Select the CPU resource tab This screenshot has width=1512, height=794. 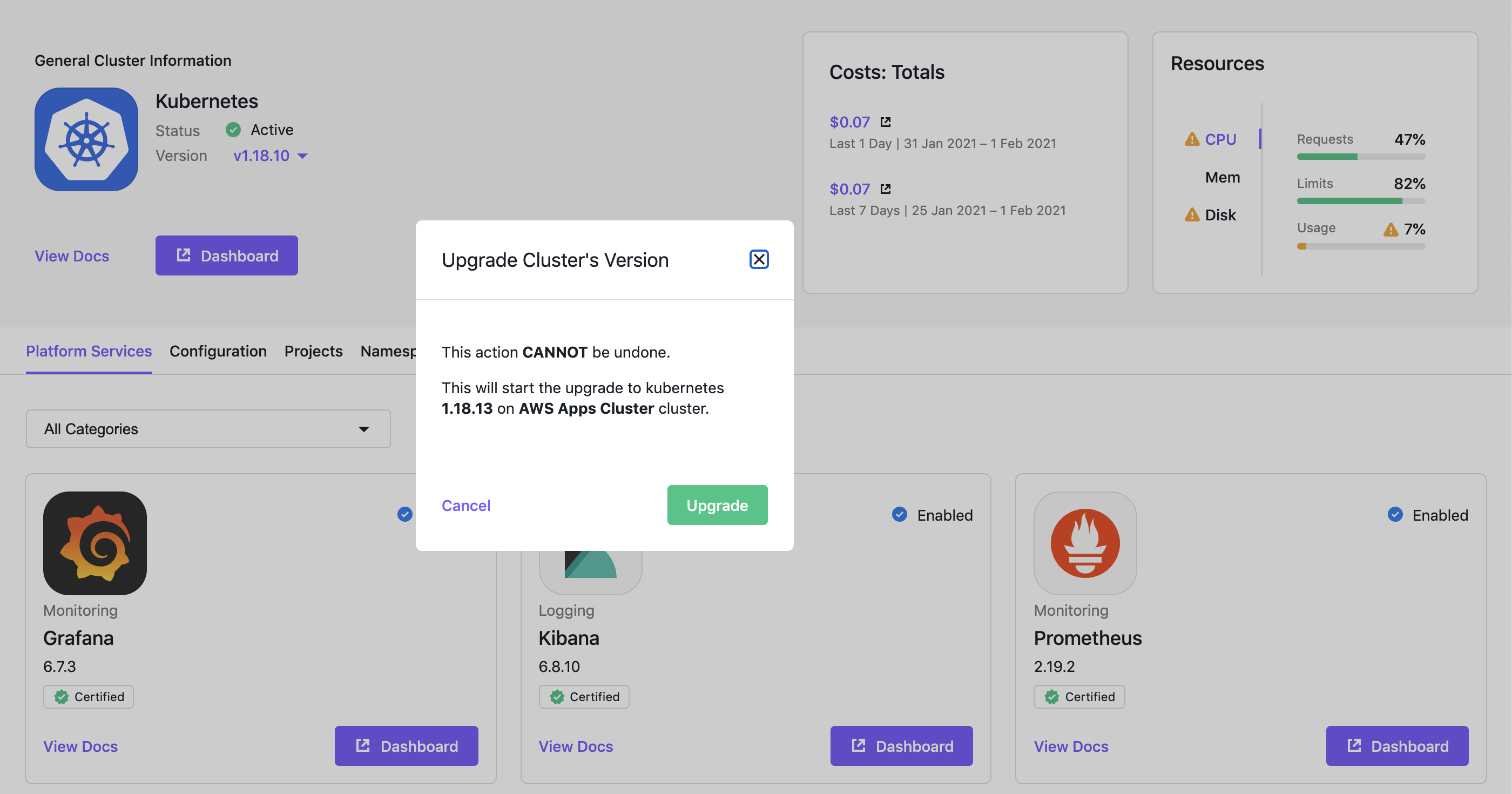[1221, 139]
